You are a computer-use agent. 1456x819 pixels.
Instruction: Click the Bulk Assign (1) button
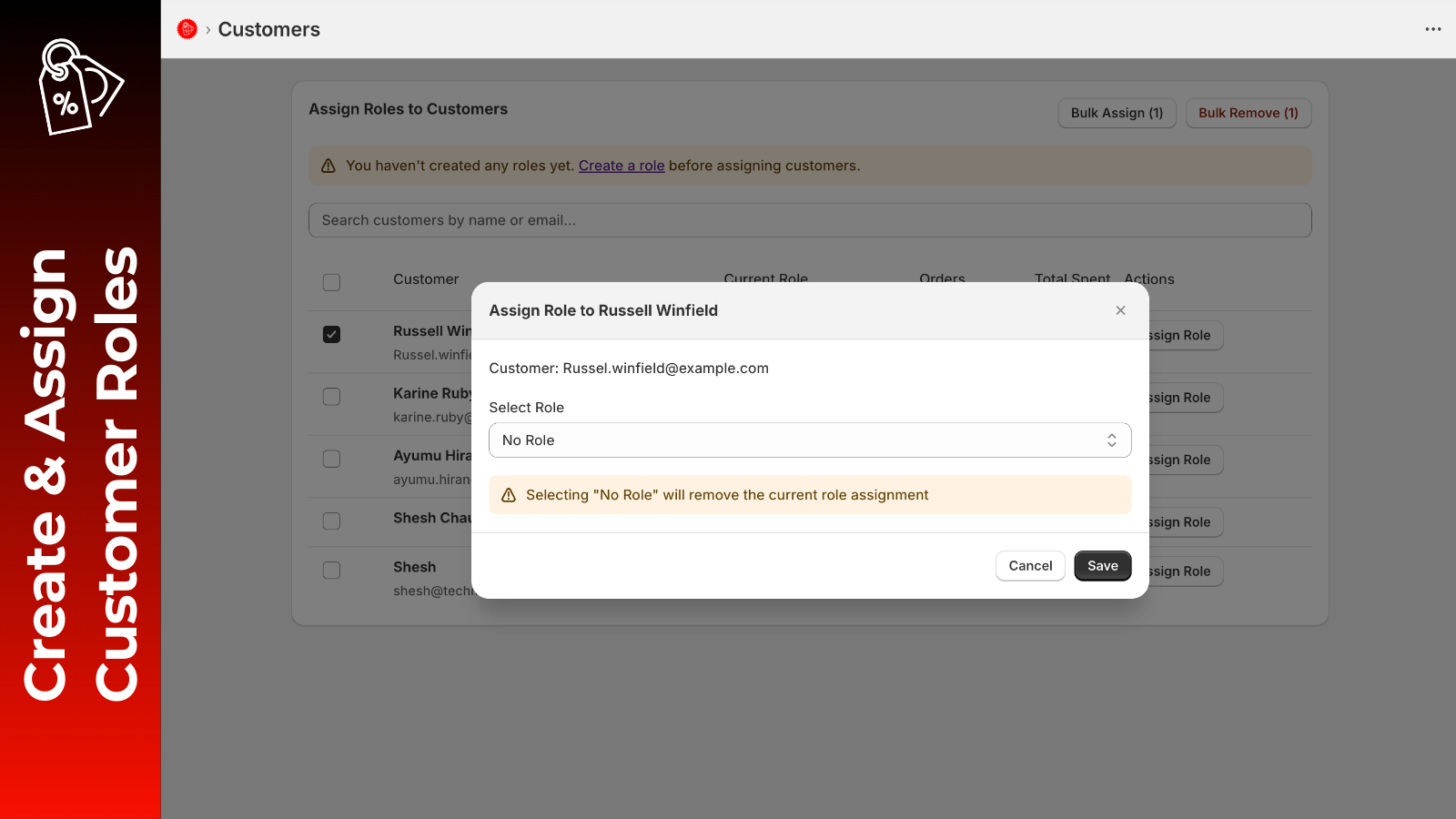click(x=1117, y=113)
